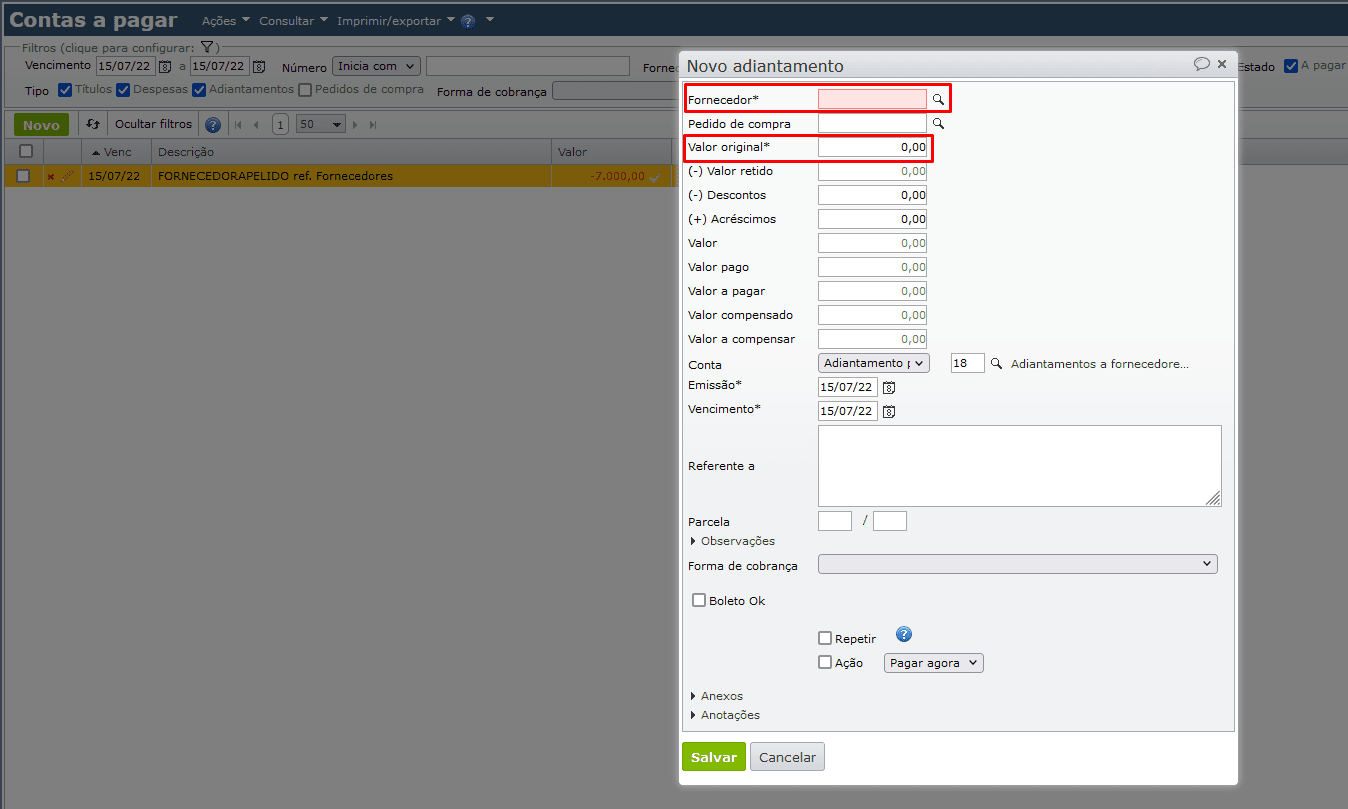Open the Imprimir/exportar menu

tap(396, 21)
